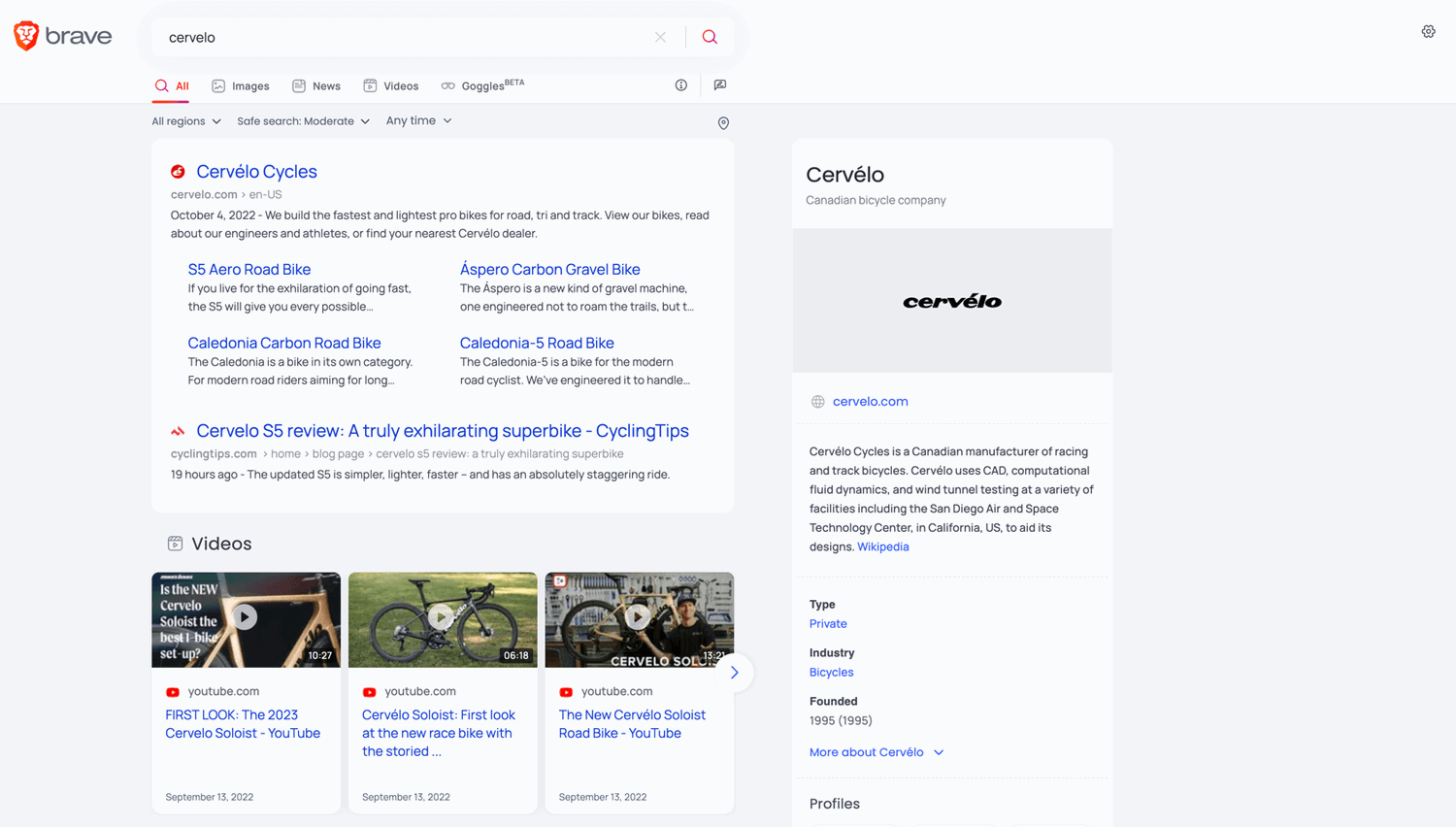Visit cervelo.com from the info panel

click(871, 402)
